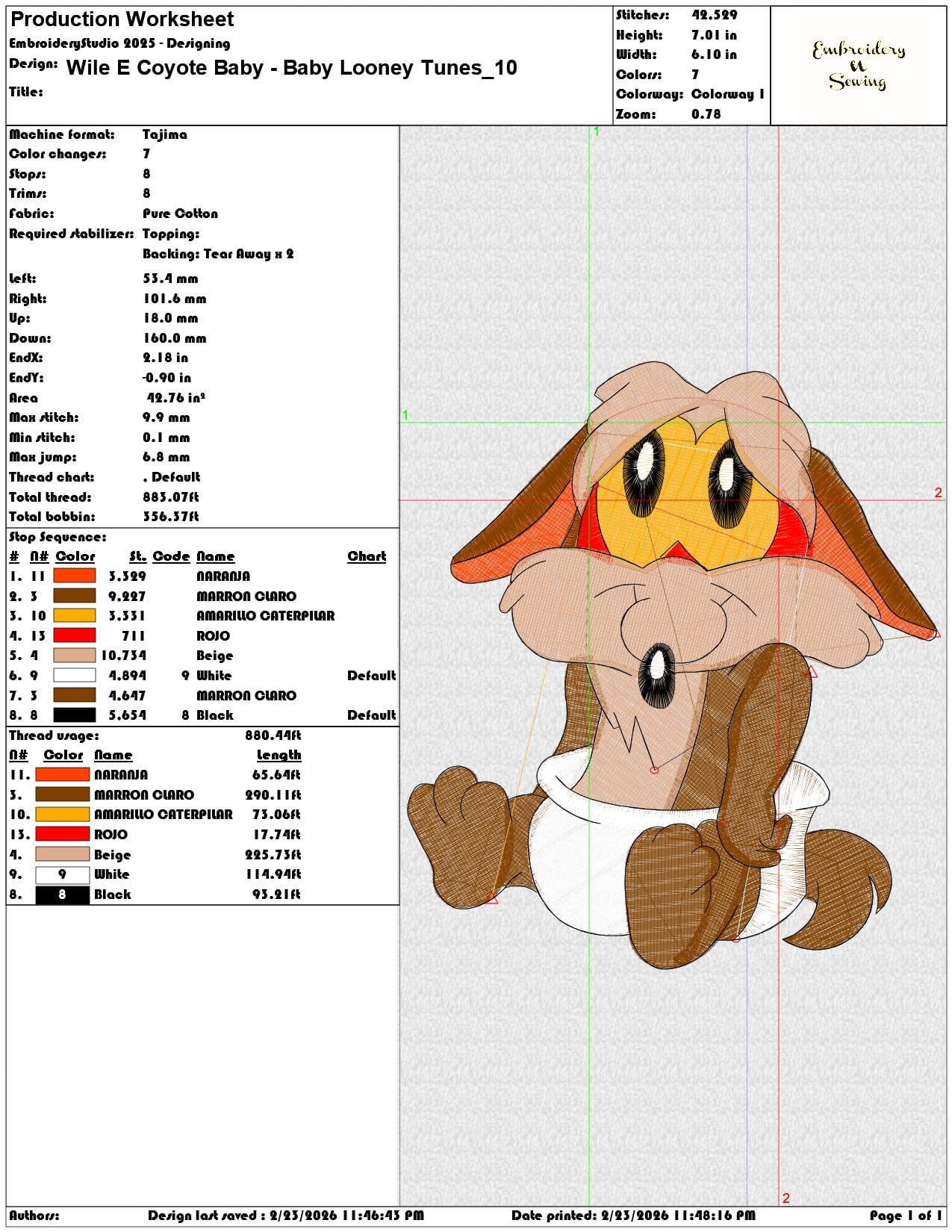
Task: Click the Machine format value Tajima
Action: pos(165,134)
